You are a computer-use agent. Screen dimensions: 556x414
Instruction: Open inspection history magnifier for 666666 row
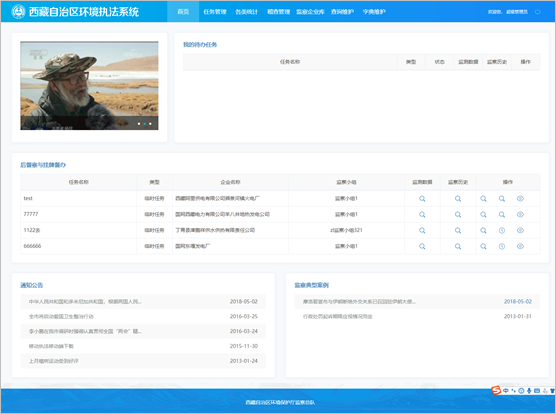(x=458, y=246)
